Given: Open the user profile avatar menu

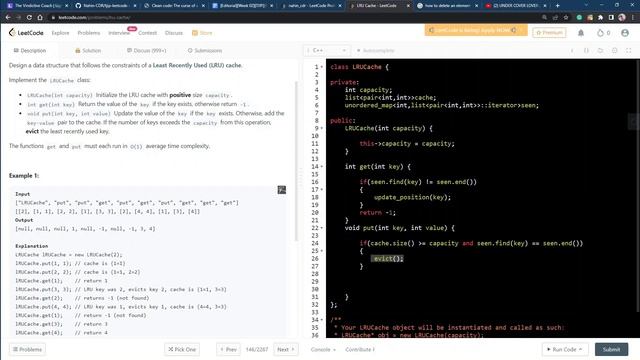Looking at the screenshot, I should coord(625,33).
